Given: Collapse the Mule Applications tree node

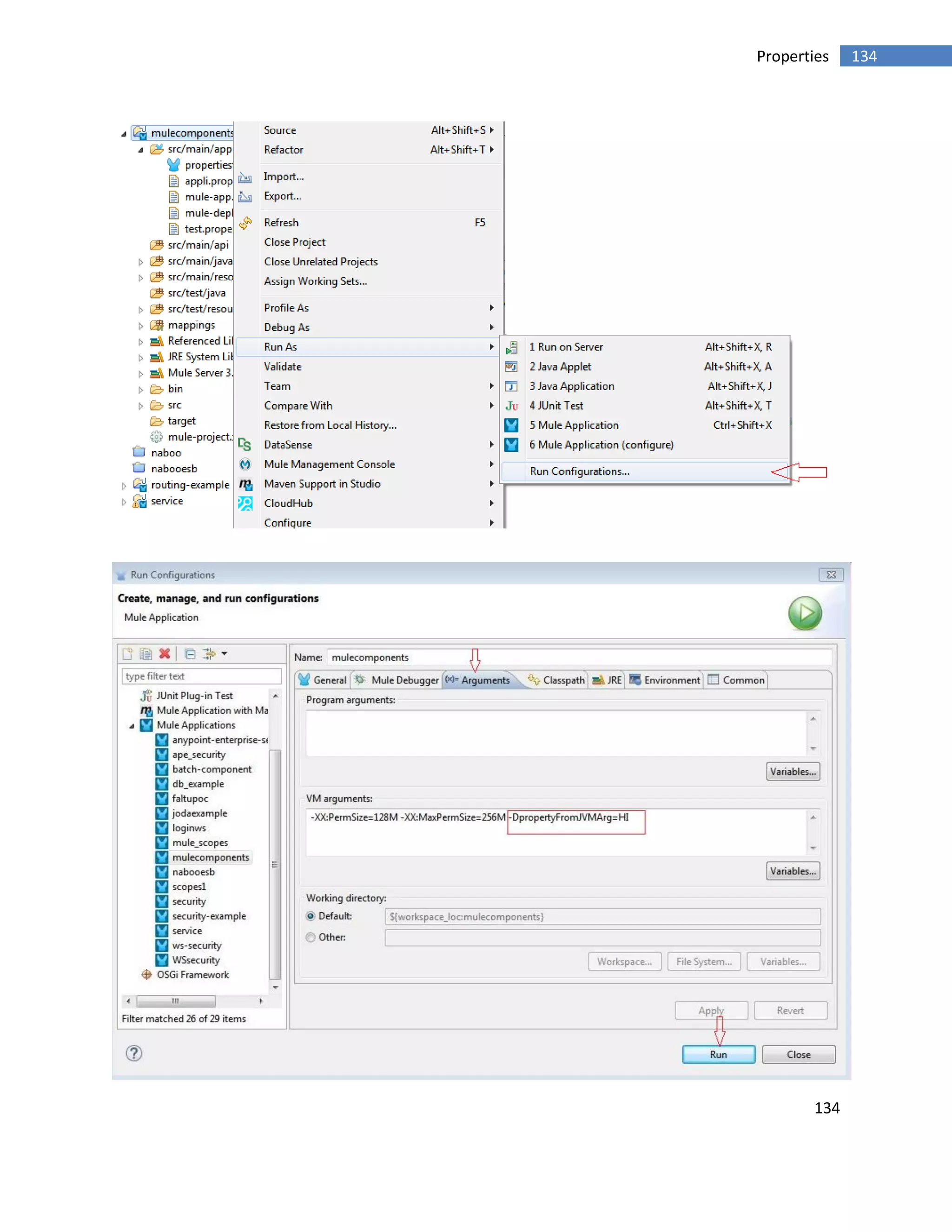Looking at the screenshot, I should coord(132,726).
